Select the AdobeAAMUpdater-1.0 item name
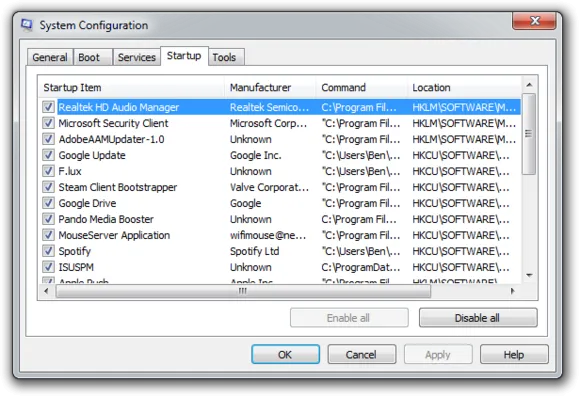The image size is (580, 397). (x=111, y=139)
